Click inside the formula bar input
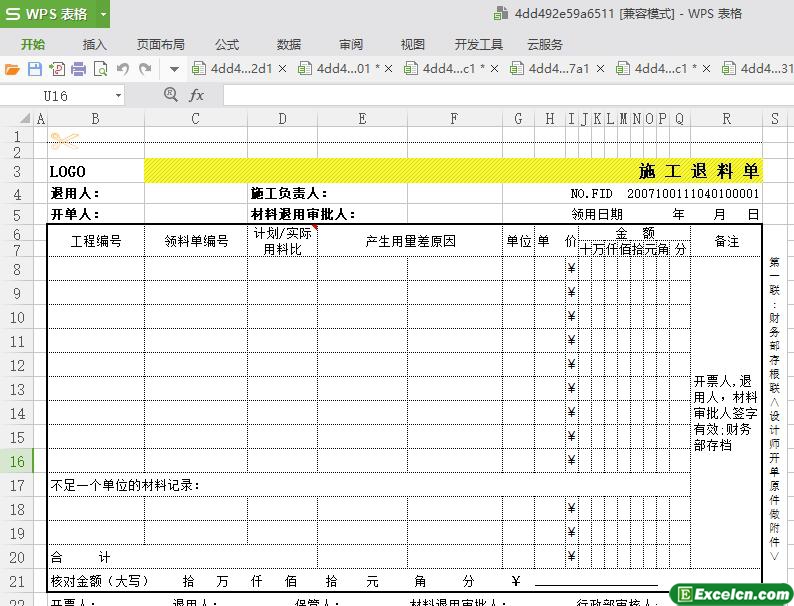 coord(500,95)
